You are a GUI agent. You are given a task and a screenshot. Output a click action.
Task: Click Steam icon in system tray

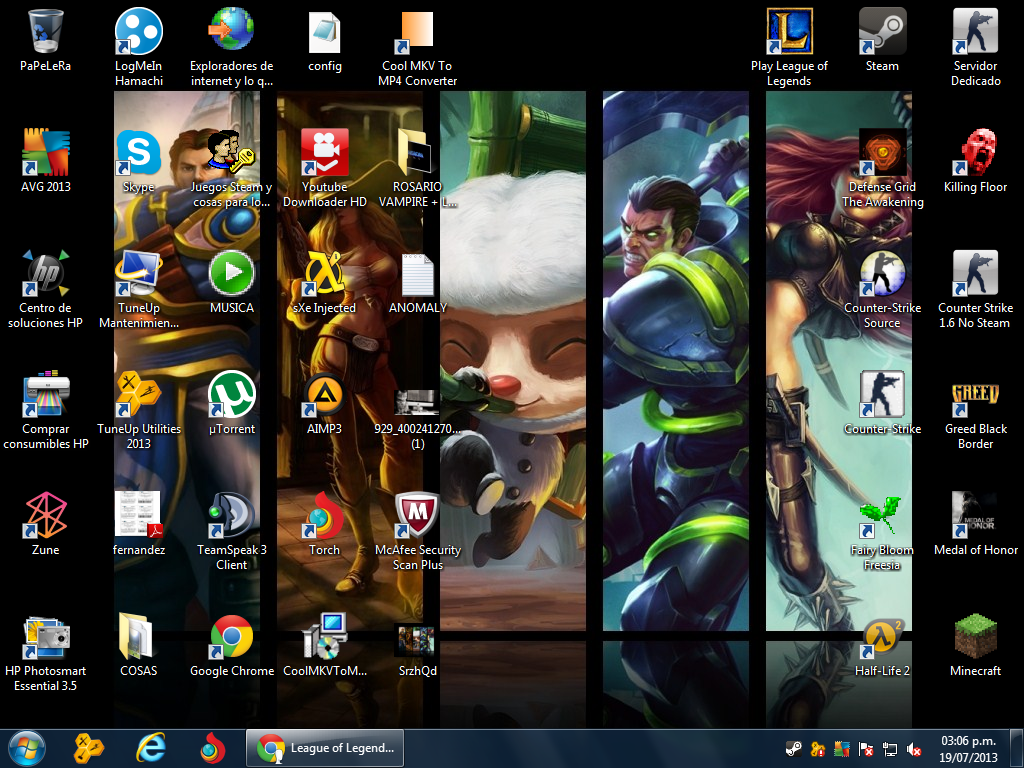coord(793,749)
